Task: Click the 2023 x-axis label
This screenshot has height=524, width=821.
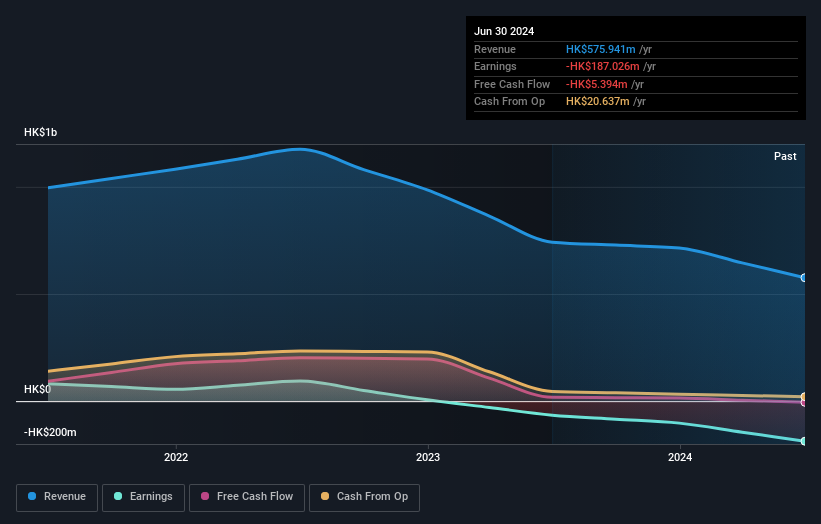Action: (428, 458)
